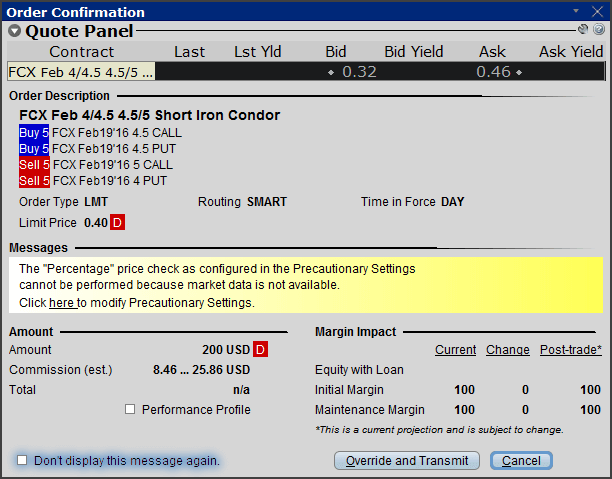
Task: Click the Bid Yield column header
Action: (x=414, y=52)
